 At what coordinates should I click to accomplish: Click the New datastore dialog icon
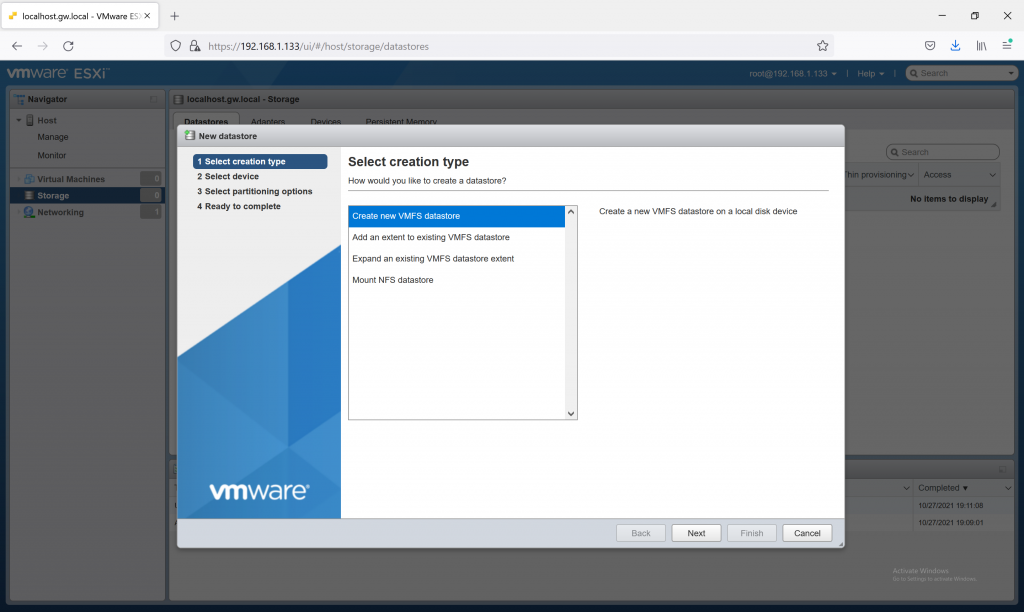[x=190, y=135]
